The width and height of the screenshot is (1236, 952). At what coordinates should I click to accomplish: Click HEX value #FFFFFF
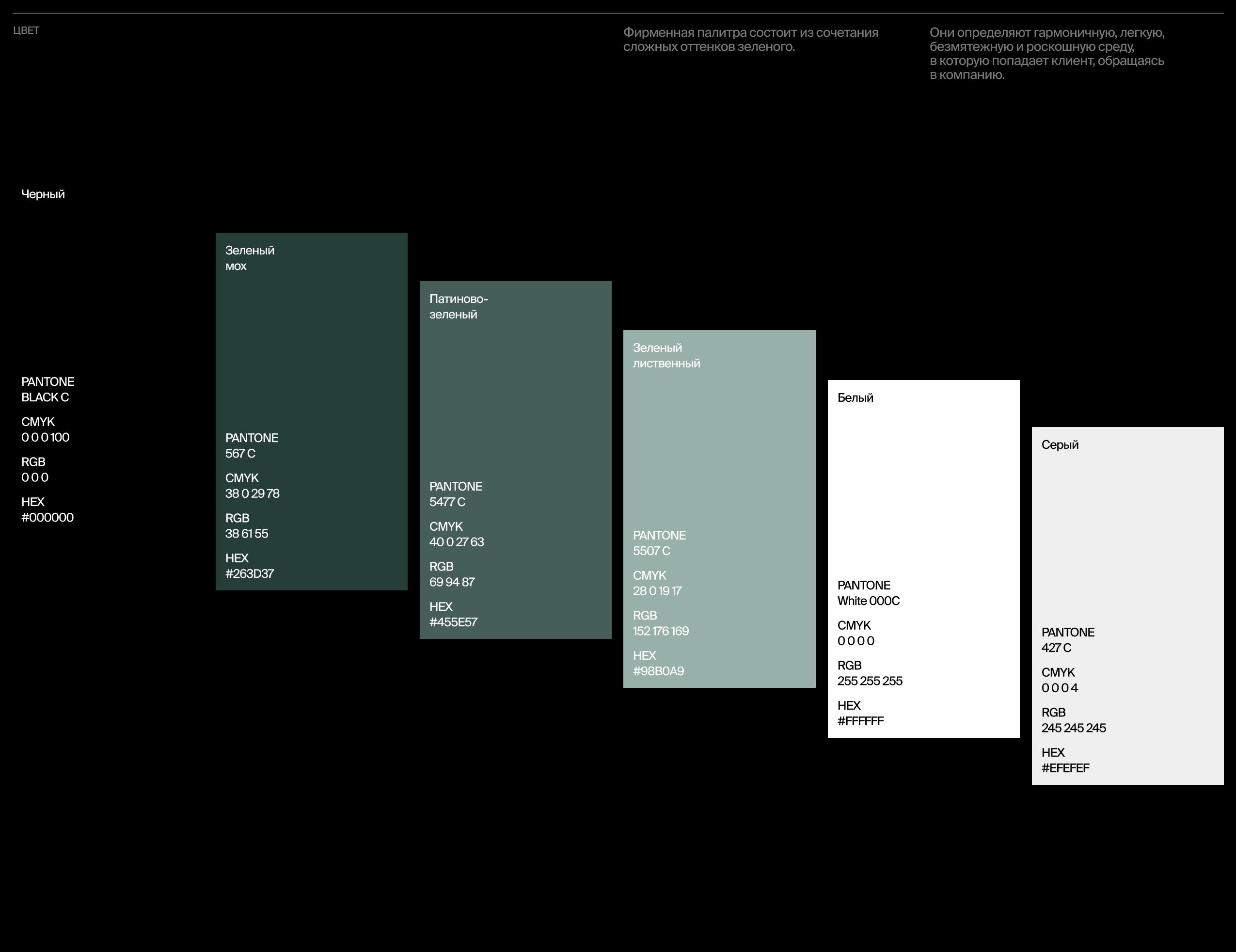(860, 720)
